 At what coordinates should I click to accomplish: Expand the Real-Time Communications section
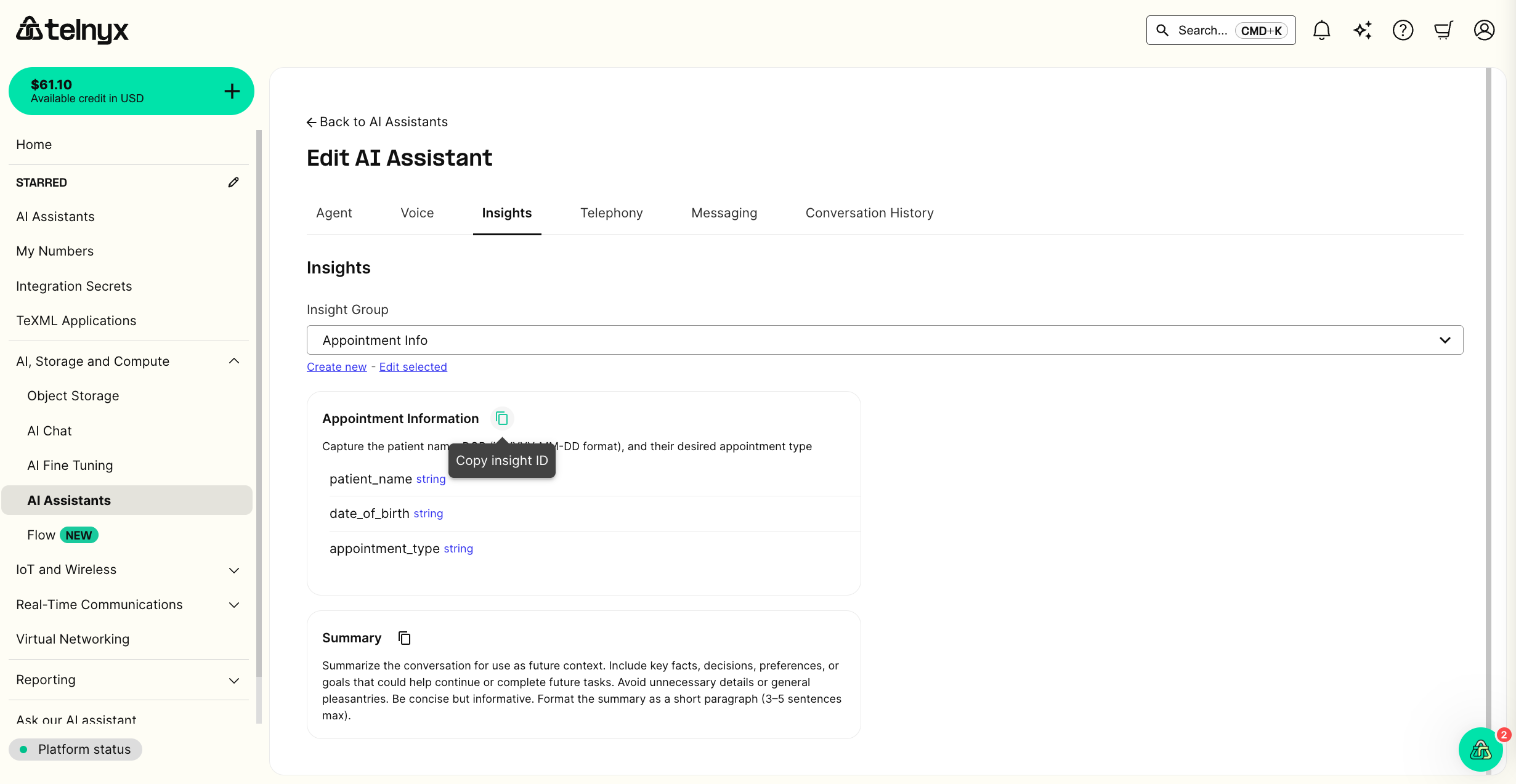click(234, 605)
